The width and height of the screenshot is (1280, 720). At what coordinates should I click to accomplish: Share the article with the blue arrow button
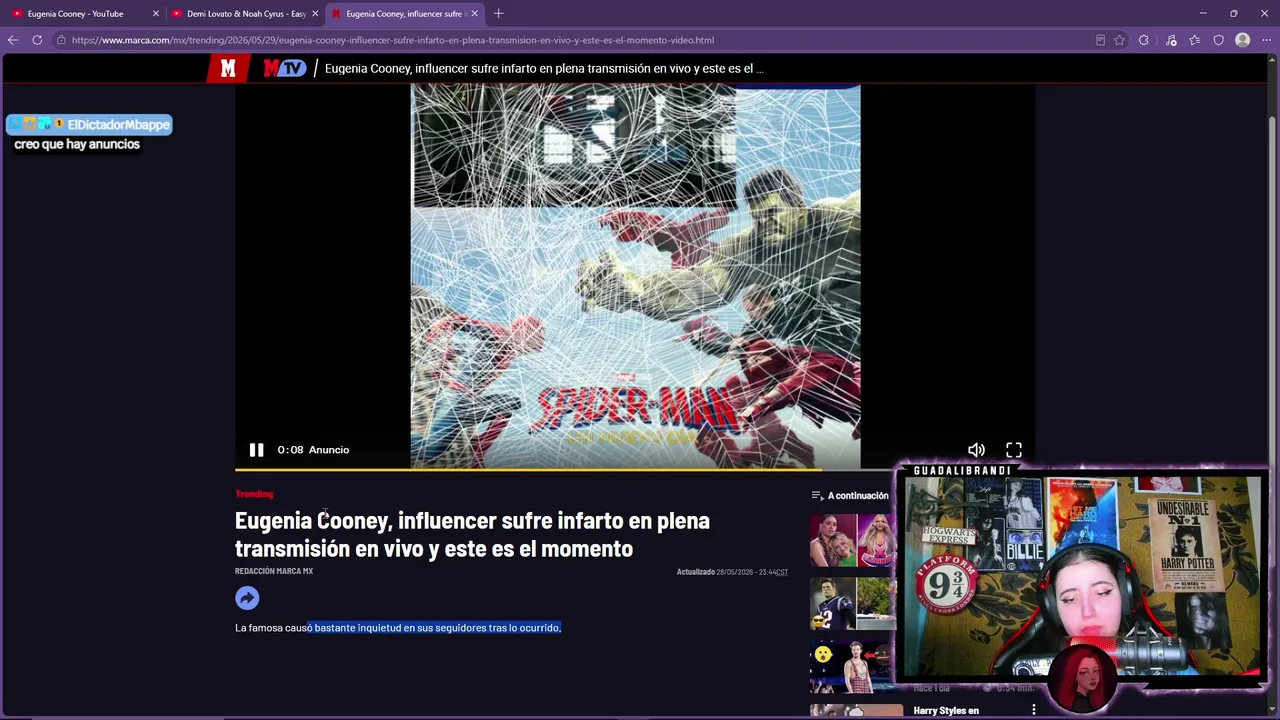tap(247, 598)
